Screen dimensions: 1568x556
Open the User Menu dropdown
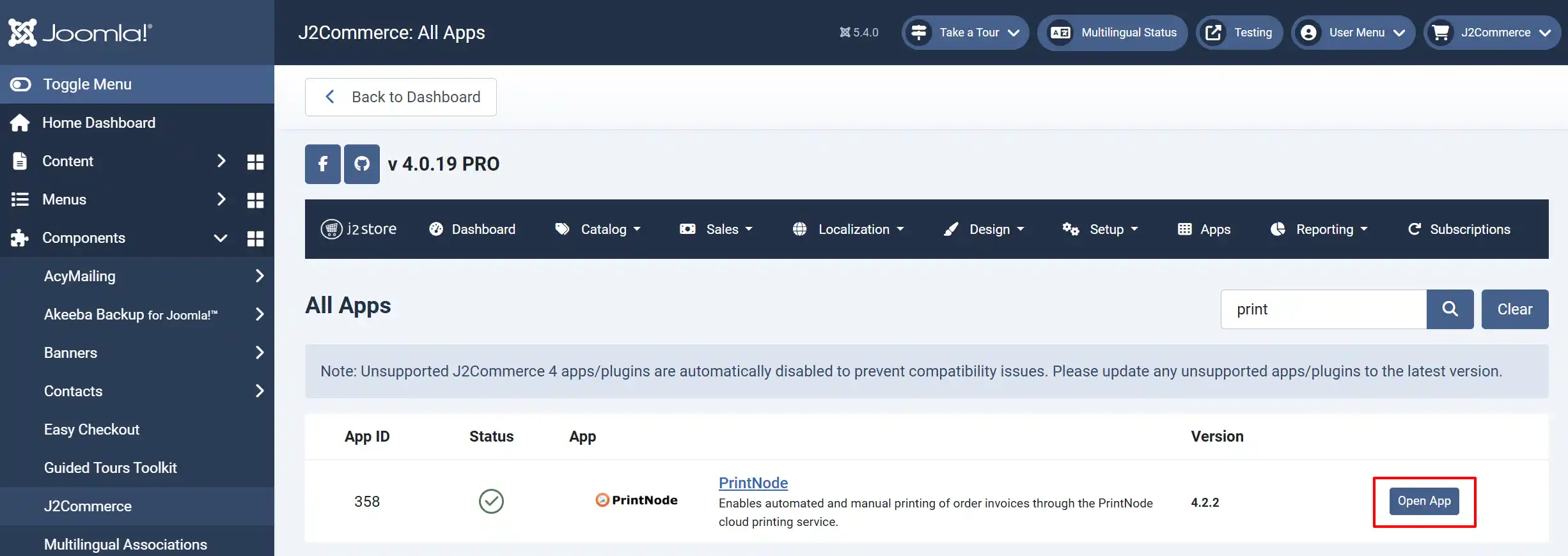click(1353, 33)
